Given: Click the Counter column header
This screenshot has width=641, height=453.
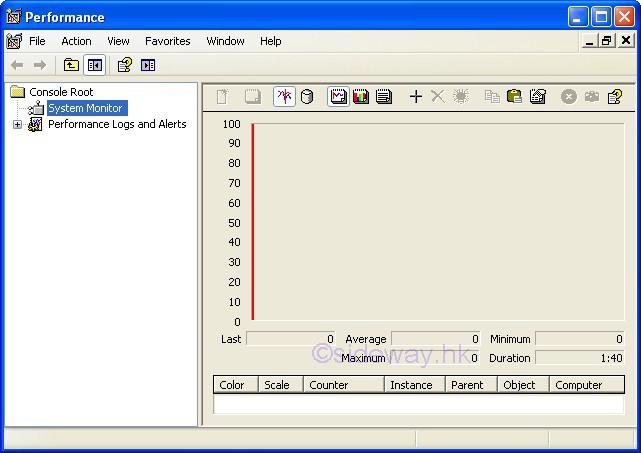Looking at the screenshot, I should coord(343,385).
